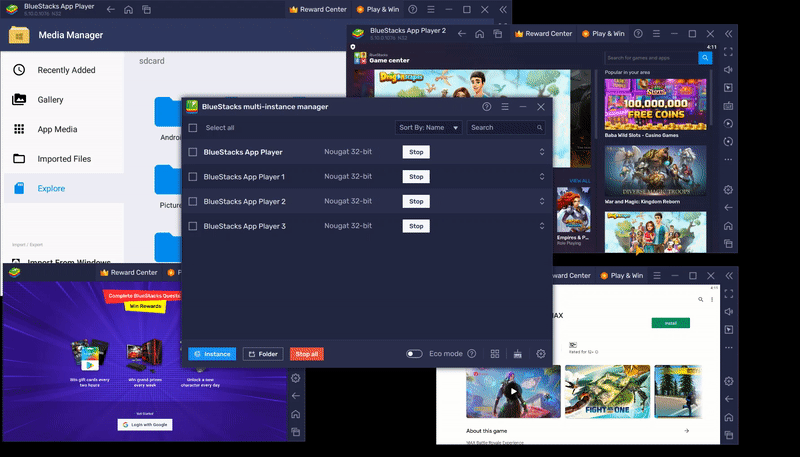Click back arrow in Reward Center window sidebar
Image resolution: width=800 pixels, height=457 pixels.
[x=295, y=396]
